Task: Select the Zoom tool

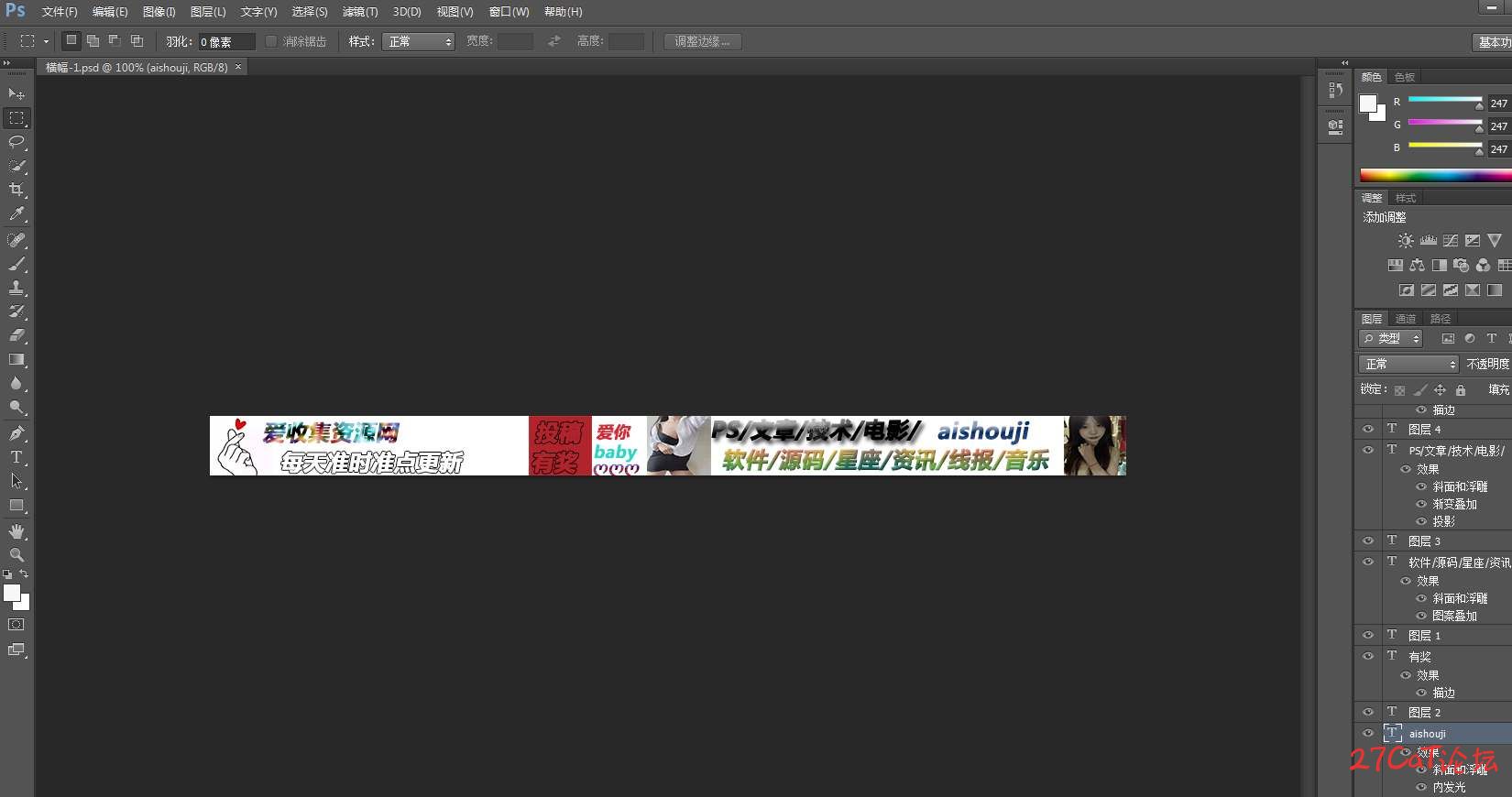Action: pos(16,555)
